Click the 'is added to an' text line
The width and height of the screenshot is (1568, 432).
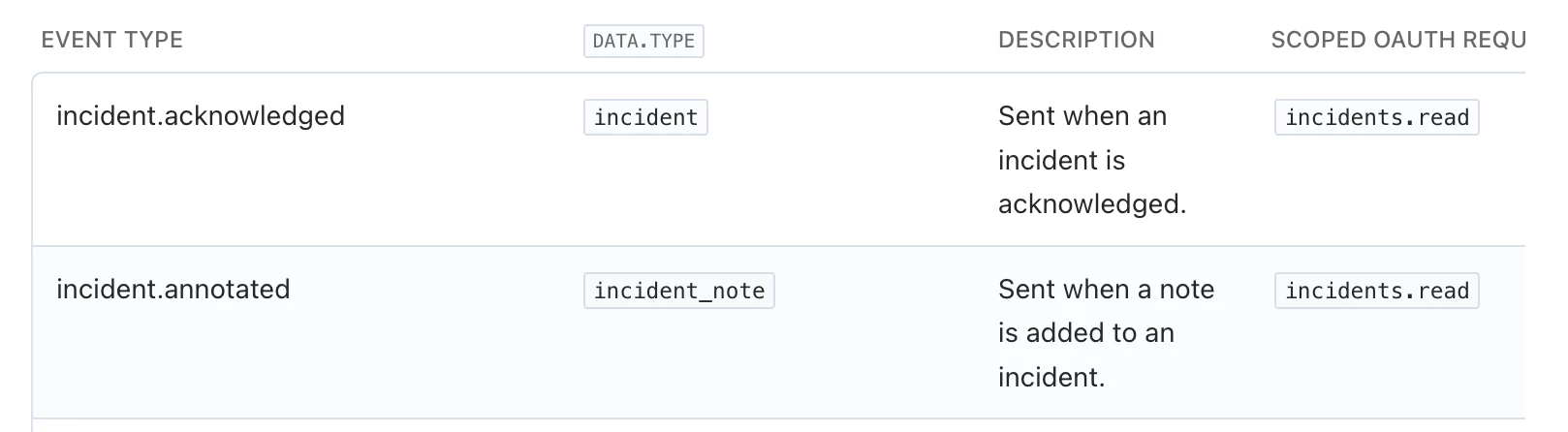point(1085,333)
